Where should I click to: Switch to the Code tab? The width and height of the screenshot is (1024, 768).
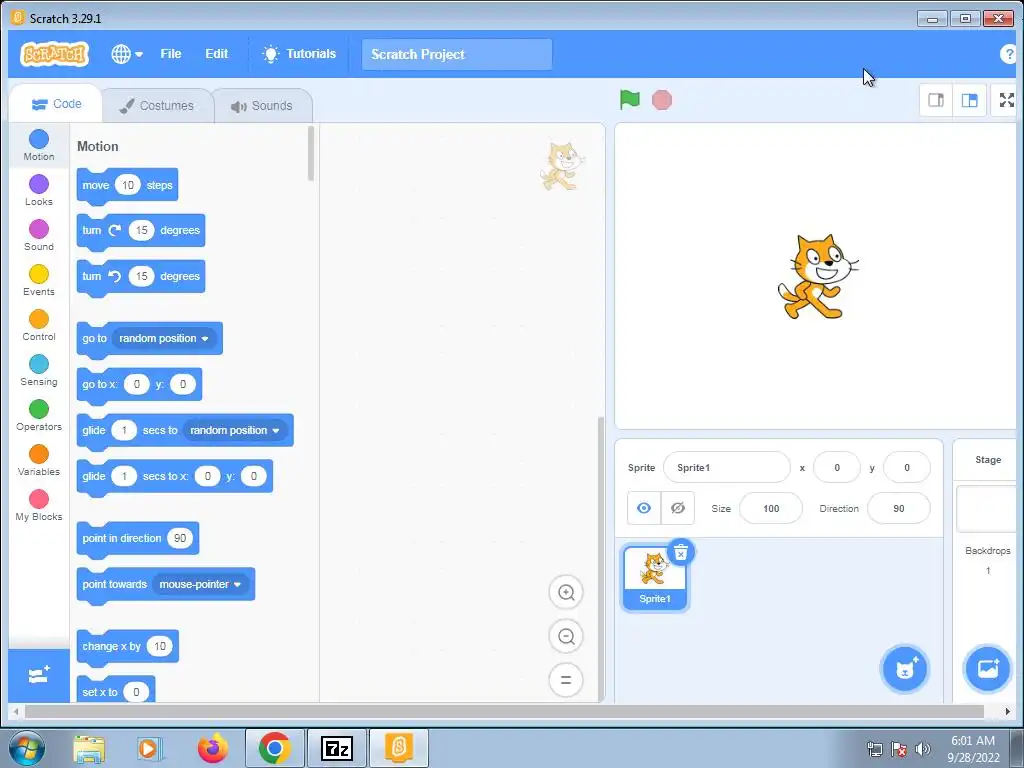56,104
